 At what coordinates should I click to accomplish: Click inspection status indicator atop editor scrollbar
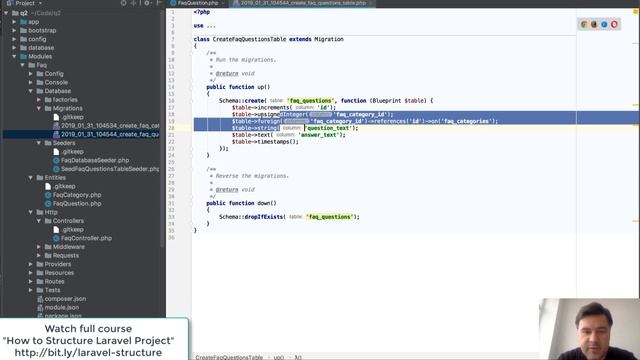(x=636, y=12)
